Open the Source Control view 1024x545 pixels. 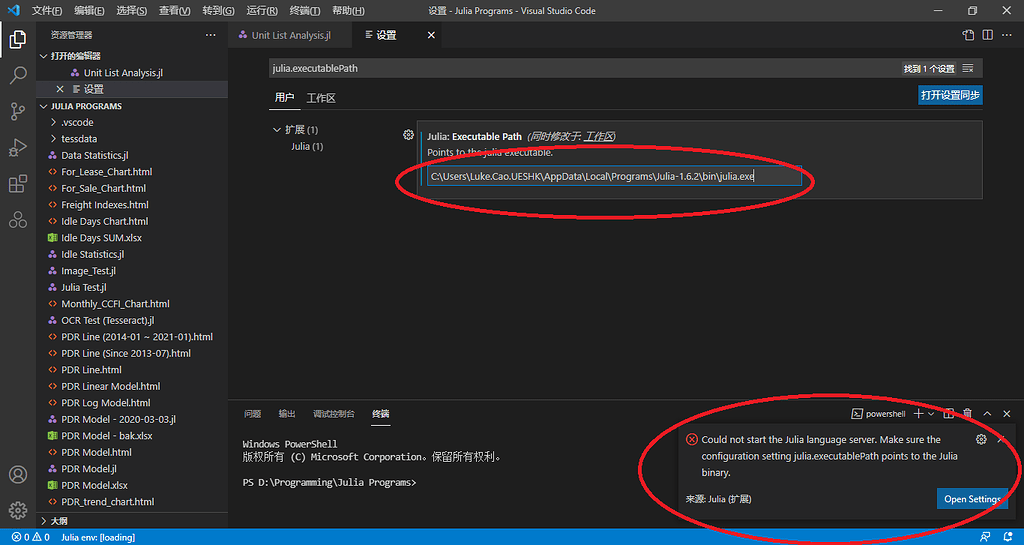point(18,111)
